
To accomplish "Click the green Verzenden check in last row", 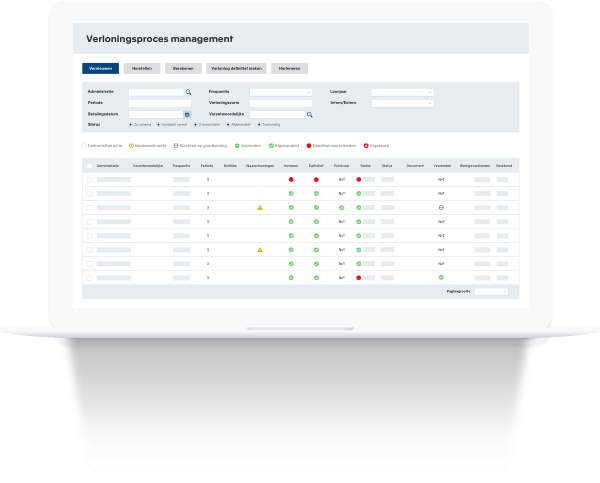I will click(440, 277).
